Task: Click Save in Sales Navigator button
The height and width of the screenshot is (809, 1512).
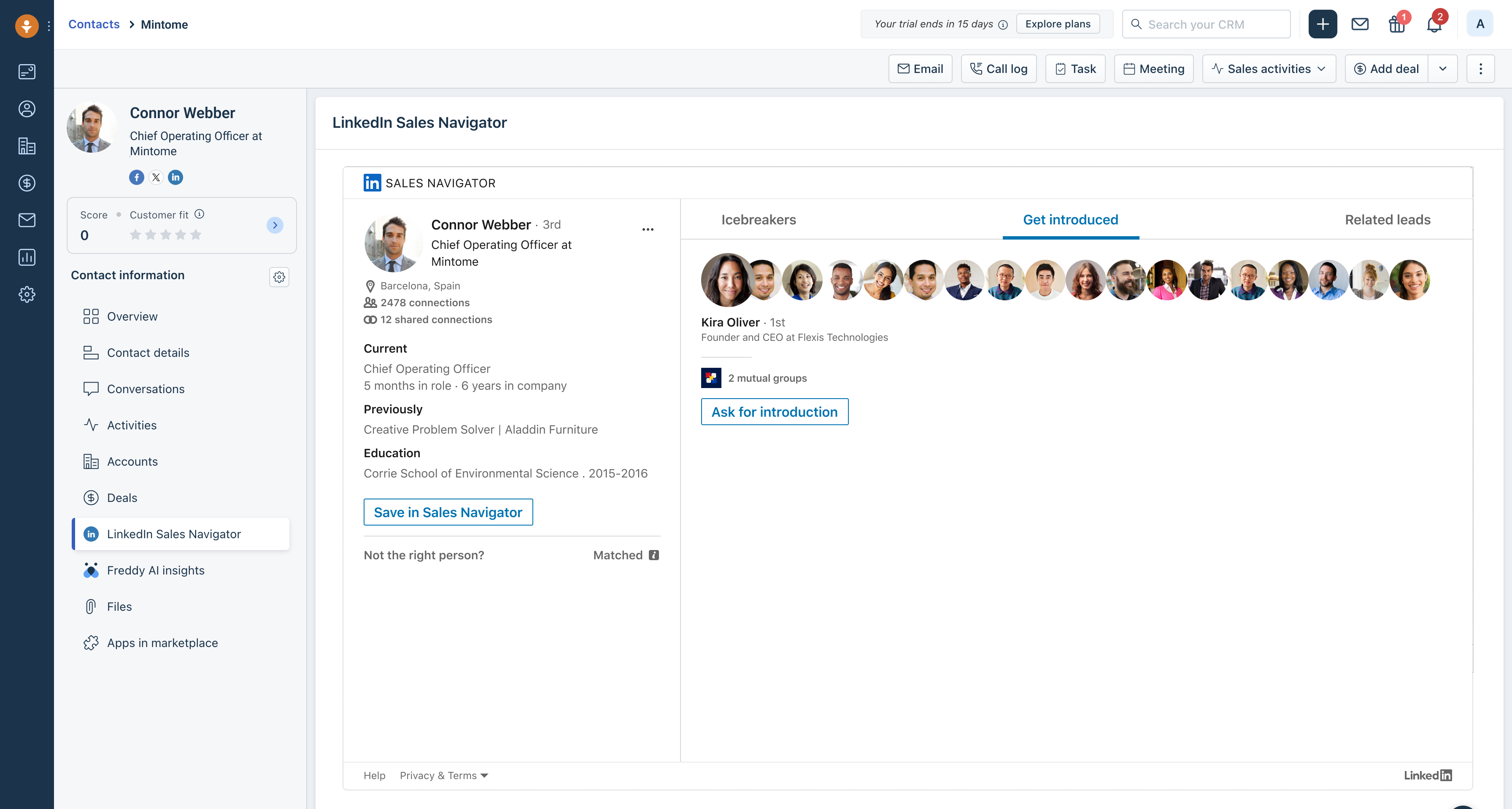Action: (448, 512)
